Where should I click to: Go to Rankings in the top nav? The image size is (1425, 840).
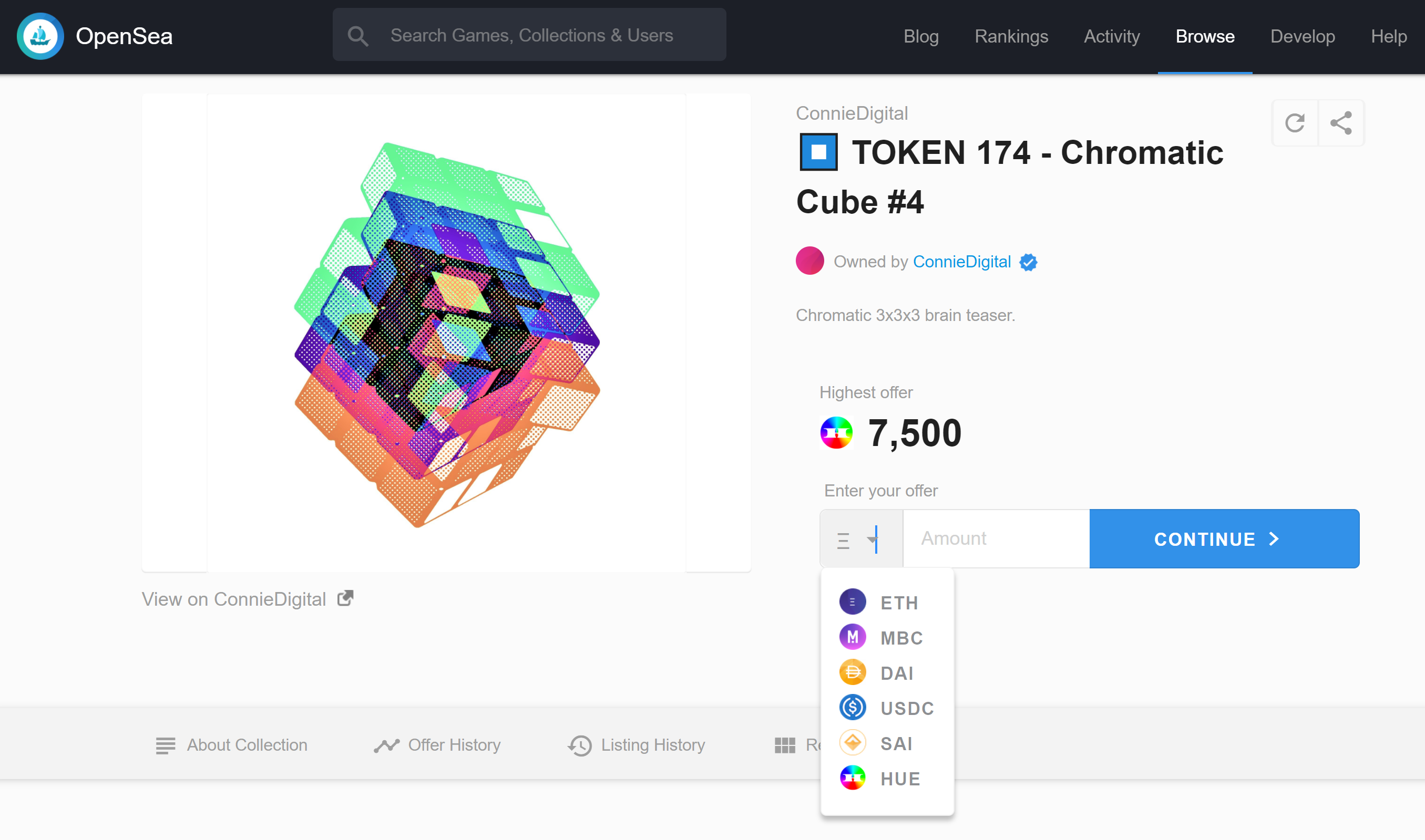click(x=1011, y=36)
